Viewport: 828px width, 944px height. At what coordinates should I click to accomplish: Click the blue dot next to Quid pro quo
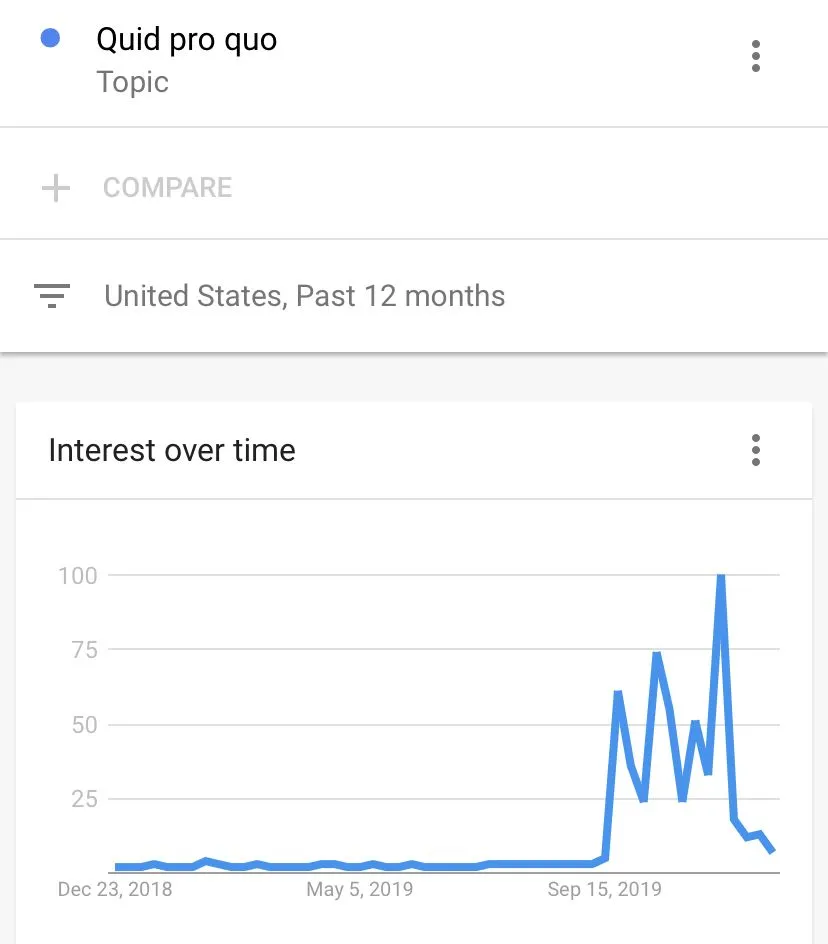[x=49, y=39]
